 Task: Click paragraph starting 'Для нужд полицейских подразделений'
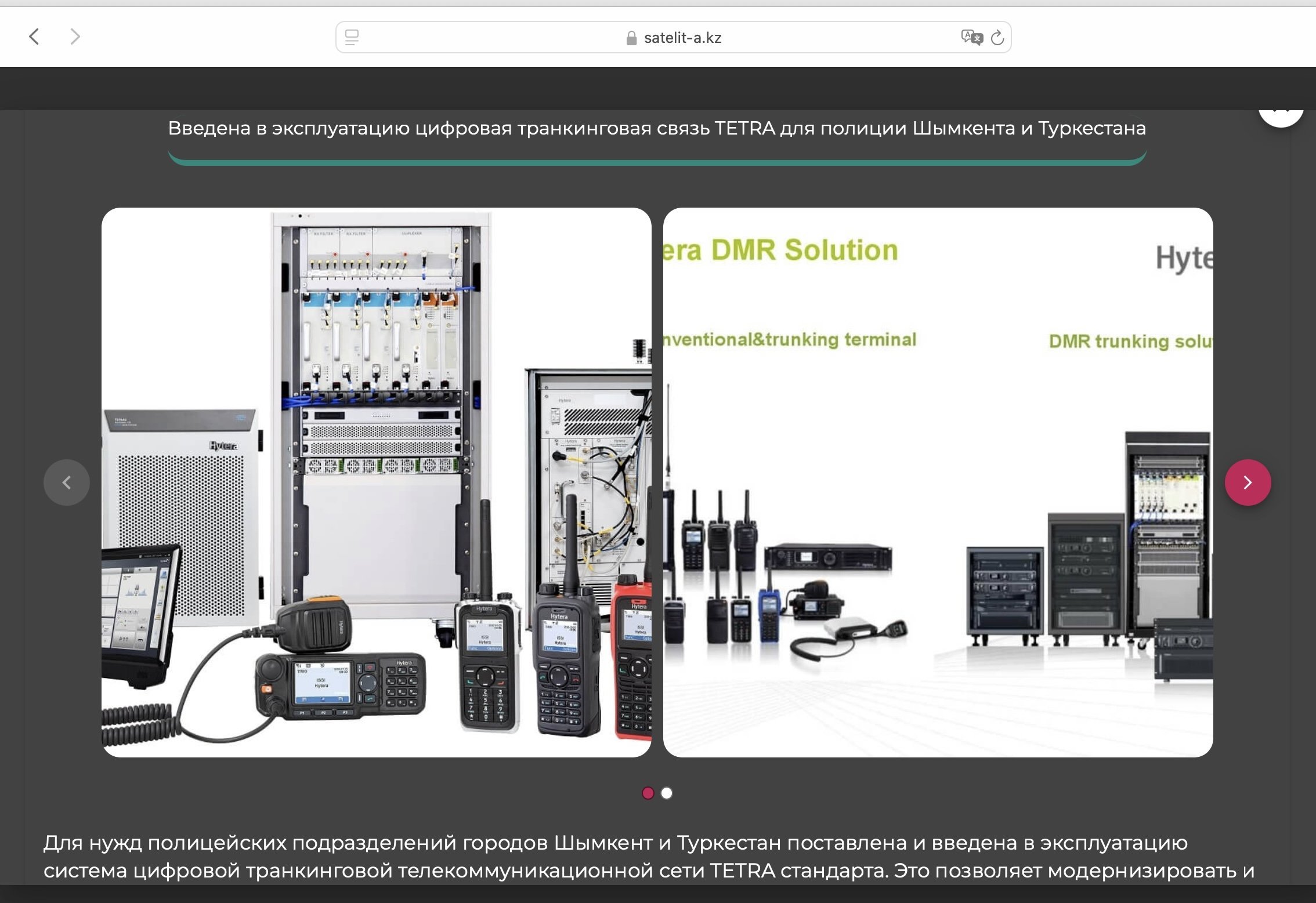pyautogui.click(x=649, y=857)
